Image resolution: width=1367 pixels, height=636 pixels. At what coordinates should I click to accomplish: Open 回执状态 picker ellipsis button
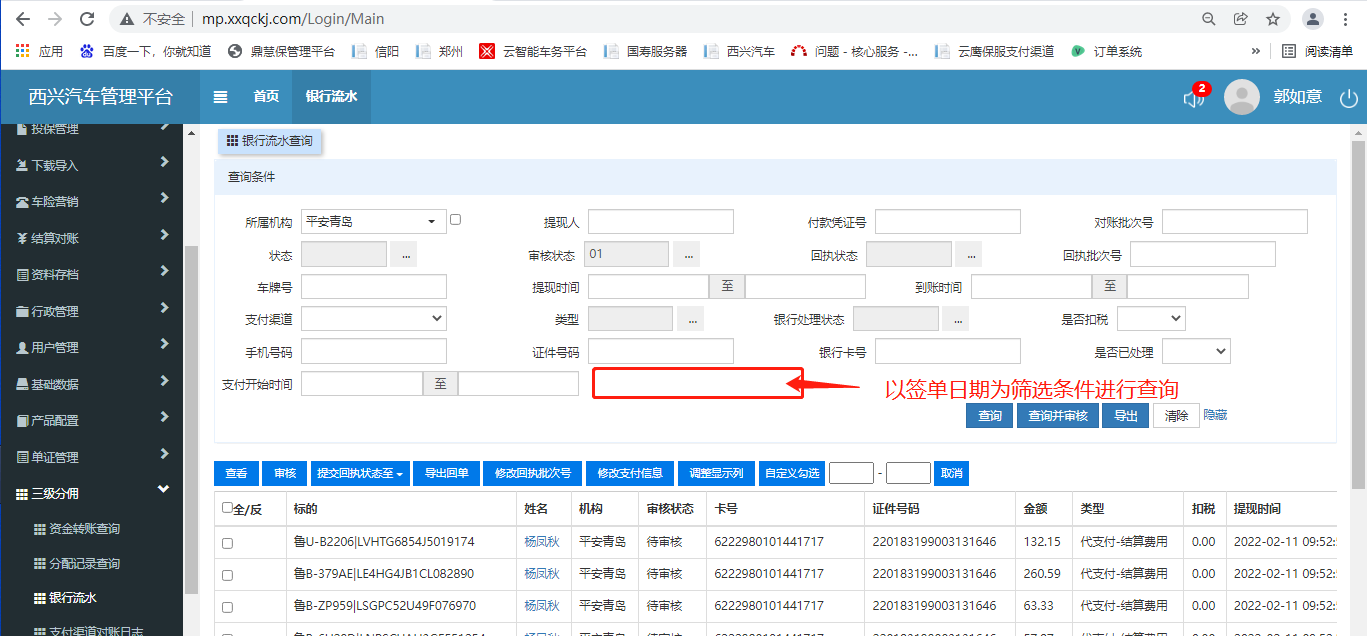pos(969,254)
